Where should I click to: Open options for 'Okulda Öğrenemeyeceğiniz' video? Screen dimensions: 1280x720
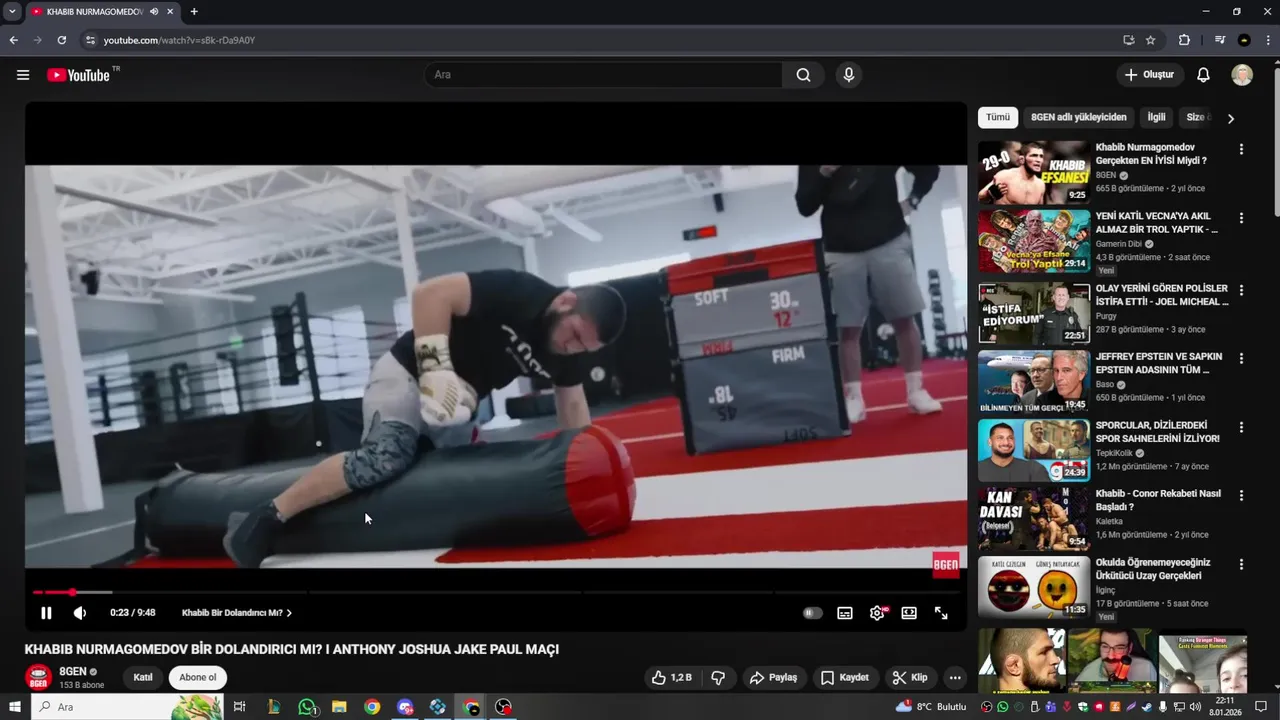coord(1241,564)
